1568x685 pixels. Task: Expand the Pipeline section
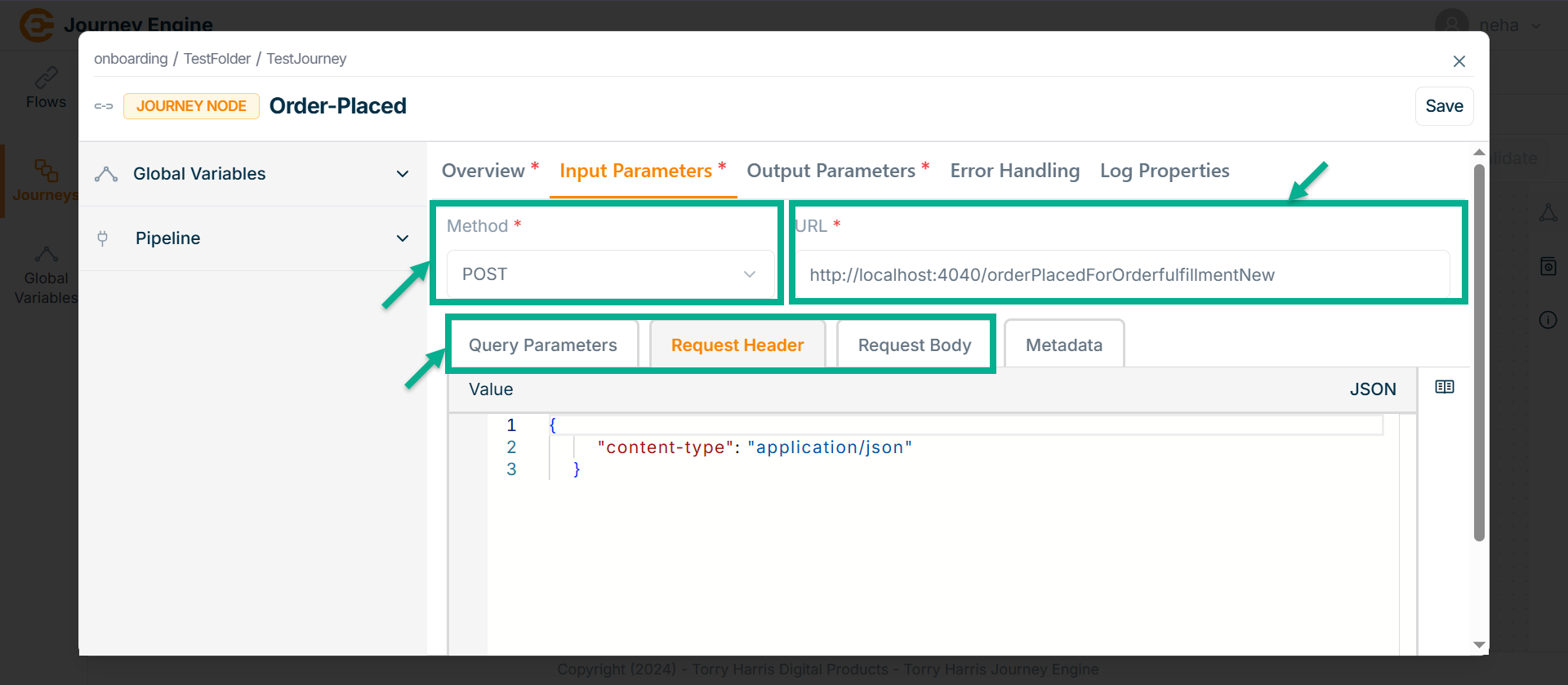pyautogui.click(x=402, y=238)
